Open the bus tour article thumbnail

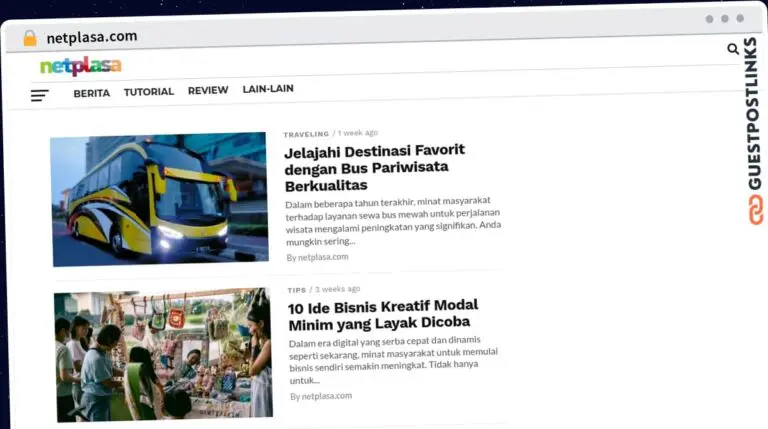(x=159, y=199)
